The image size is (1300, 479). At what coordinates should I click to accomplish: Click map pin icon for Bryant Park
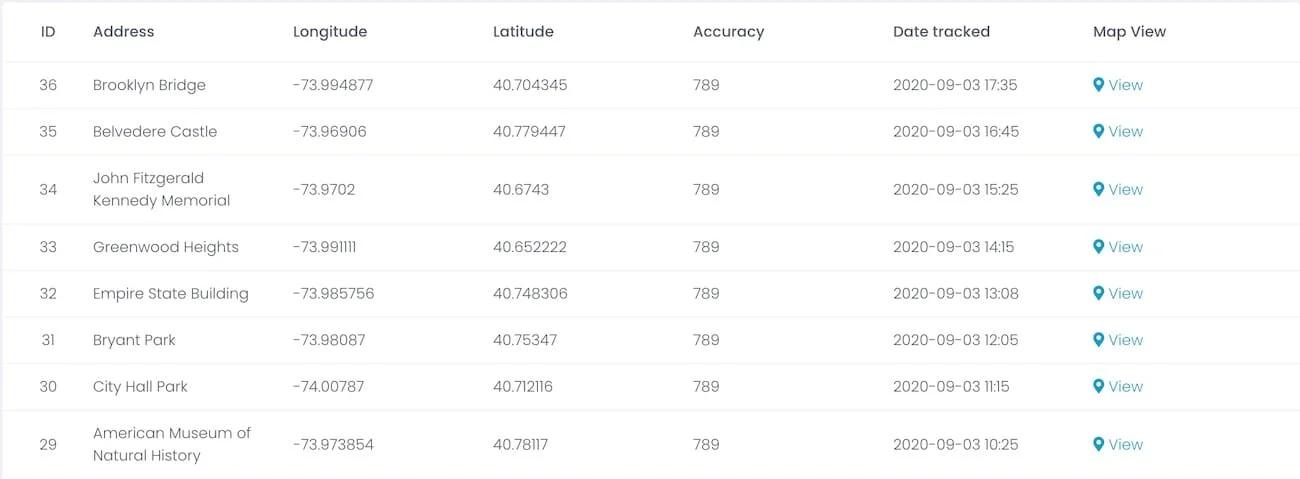point(1098,340)
